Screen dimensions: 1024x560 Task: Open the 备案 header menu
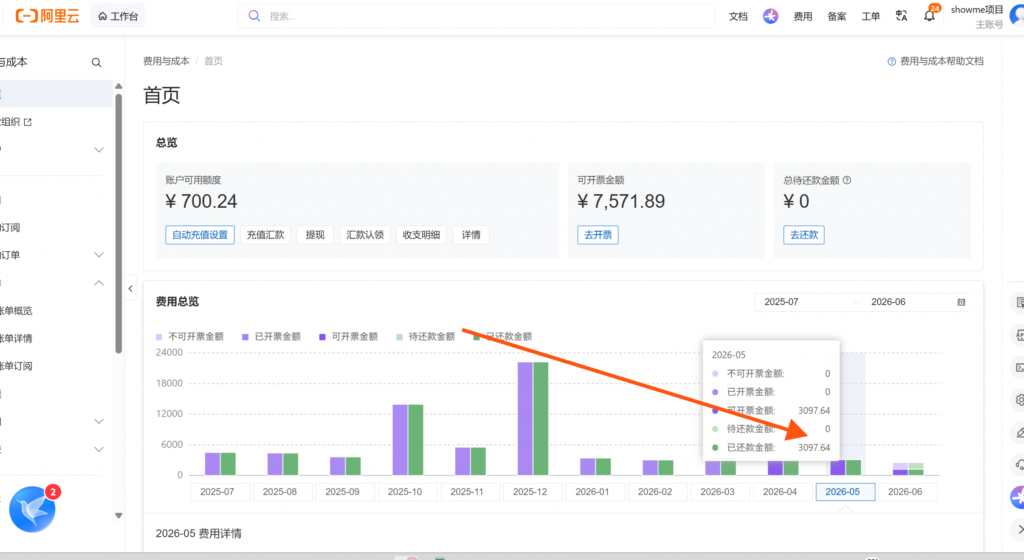(837, 16)
